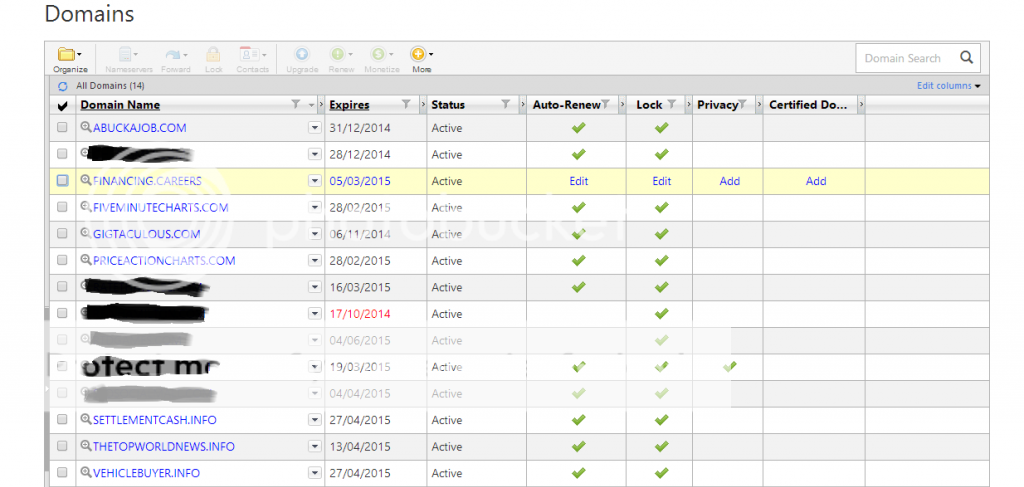Click the Monetize toolbar icon
The image size is (1024, 487).
pos(381,59)
